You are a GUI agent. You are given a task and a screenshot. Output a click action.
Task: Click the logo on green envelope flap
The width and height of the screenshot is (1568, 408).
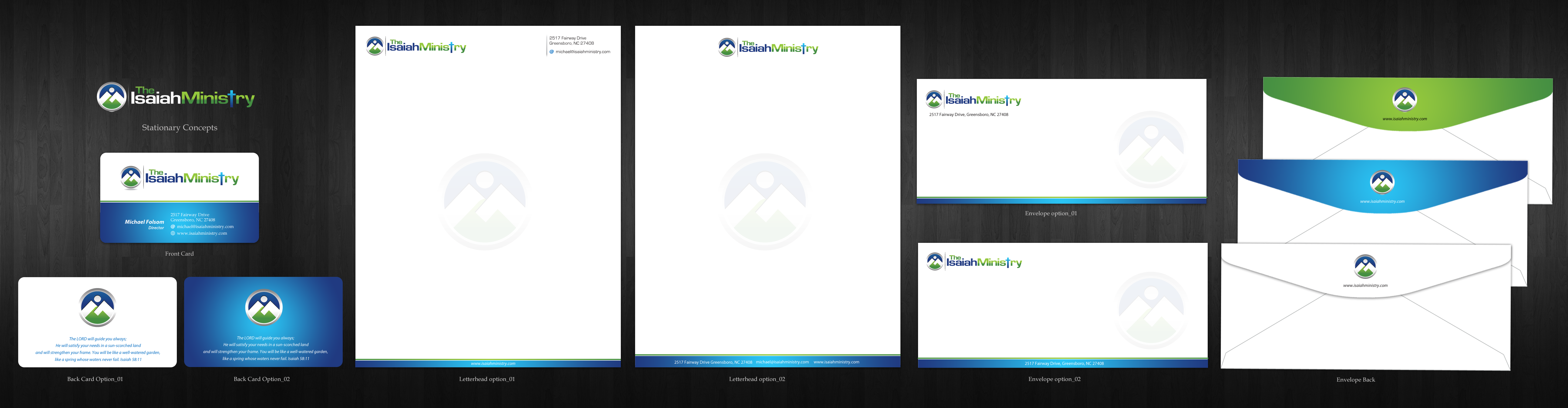1405,99
